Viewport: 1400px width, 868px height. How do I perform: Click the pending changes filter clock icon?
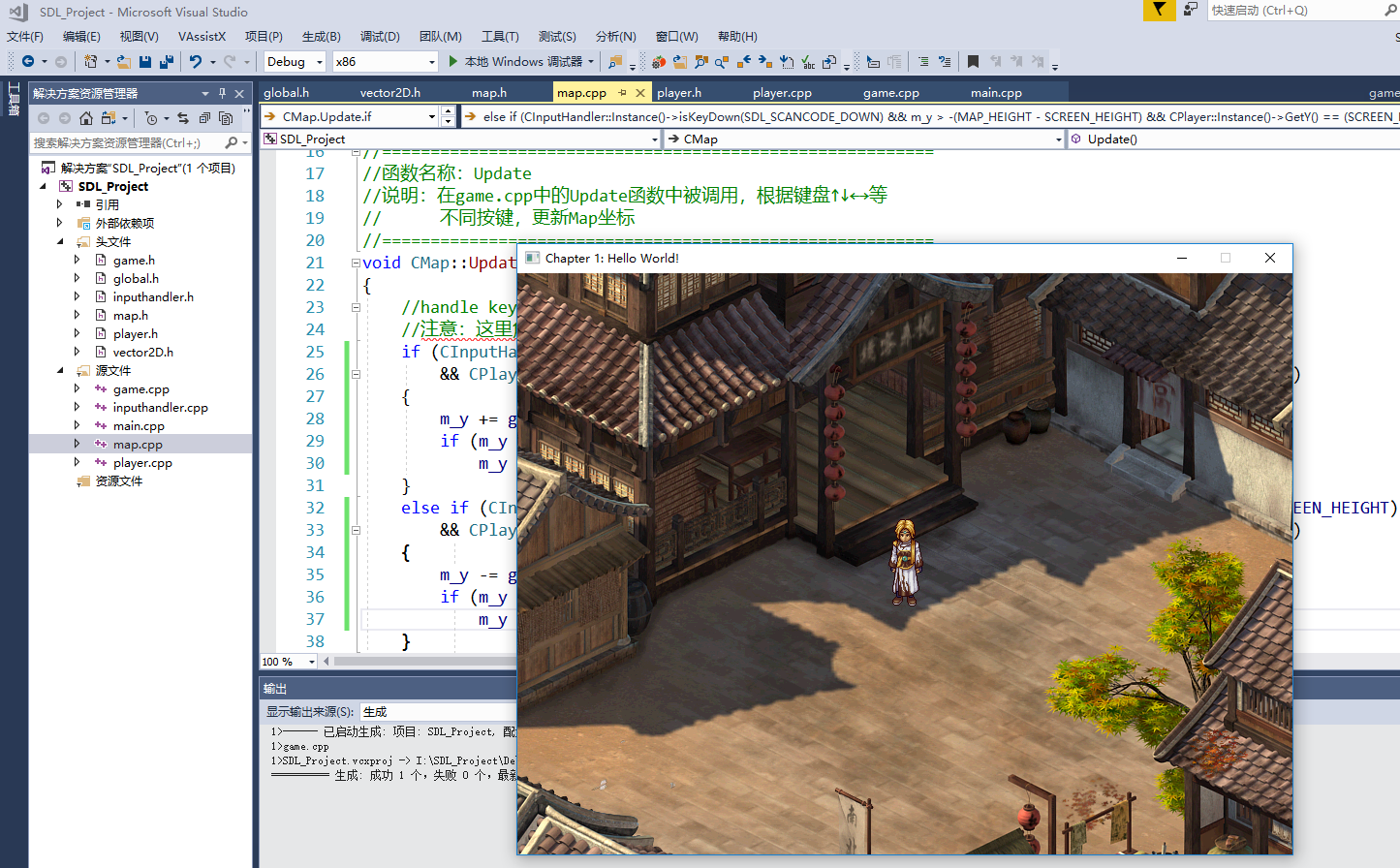point(150,118)
